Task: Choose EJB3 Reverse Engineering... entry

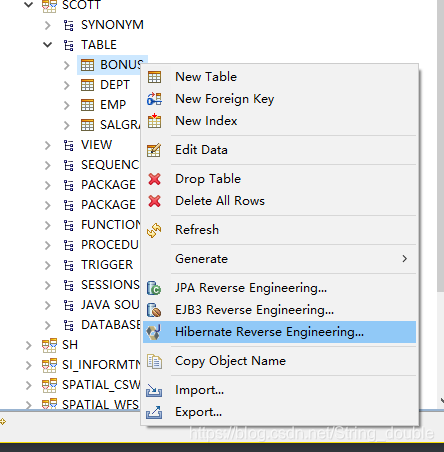Action: (279, 310)
